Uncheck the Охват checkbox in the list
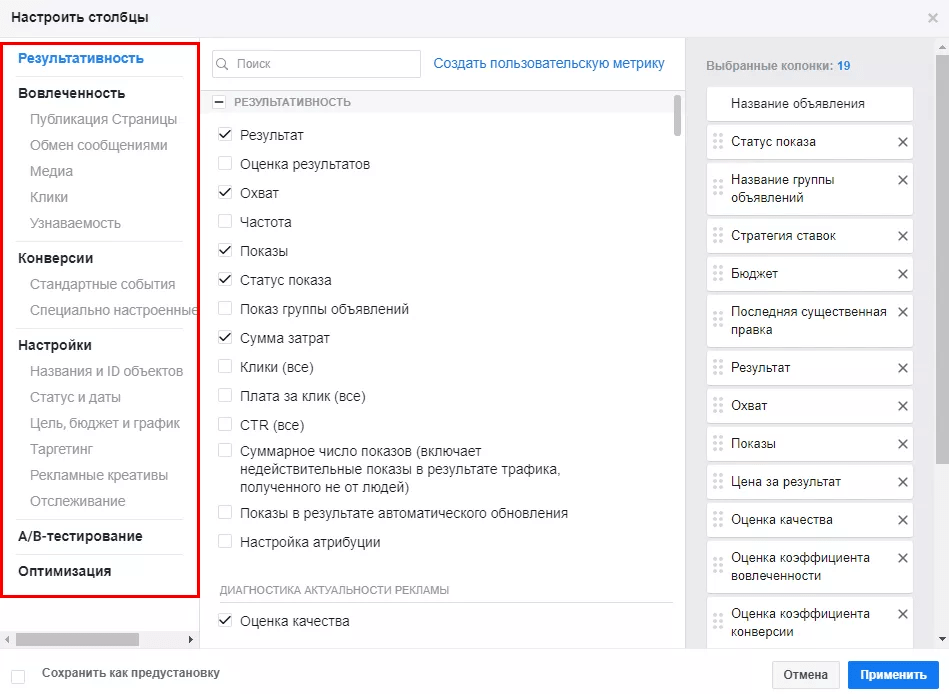949x694 pixels. pyautogui.click(x=225, y=192)
